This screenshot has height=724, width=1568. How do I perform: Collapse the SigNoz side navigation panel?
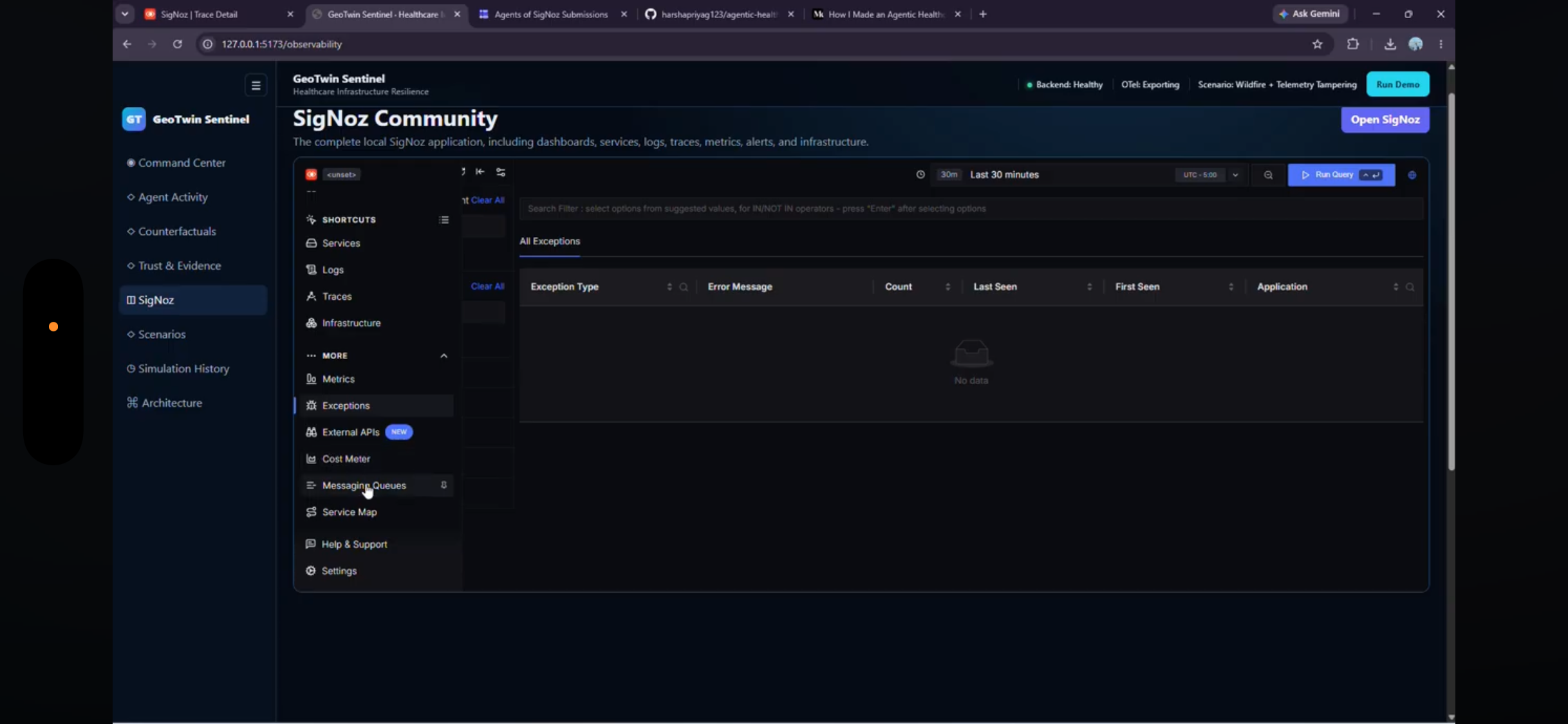coord(480,172)
